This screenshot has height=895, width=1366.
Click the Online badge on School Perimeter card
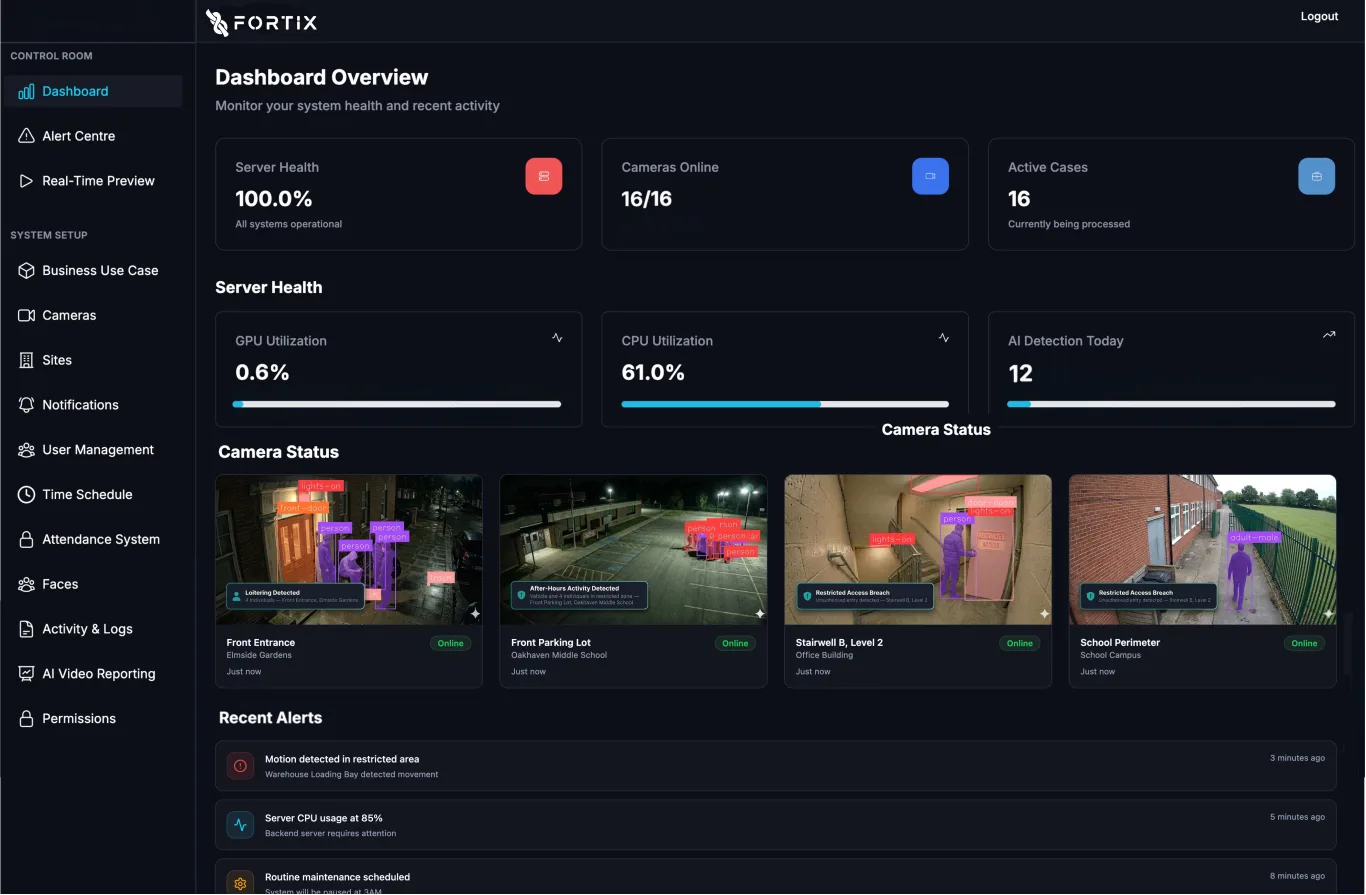click(1304, 643)
